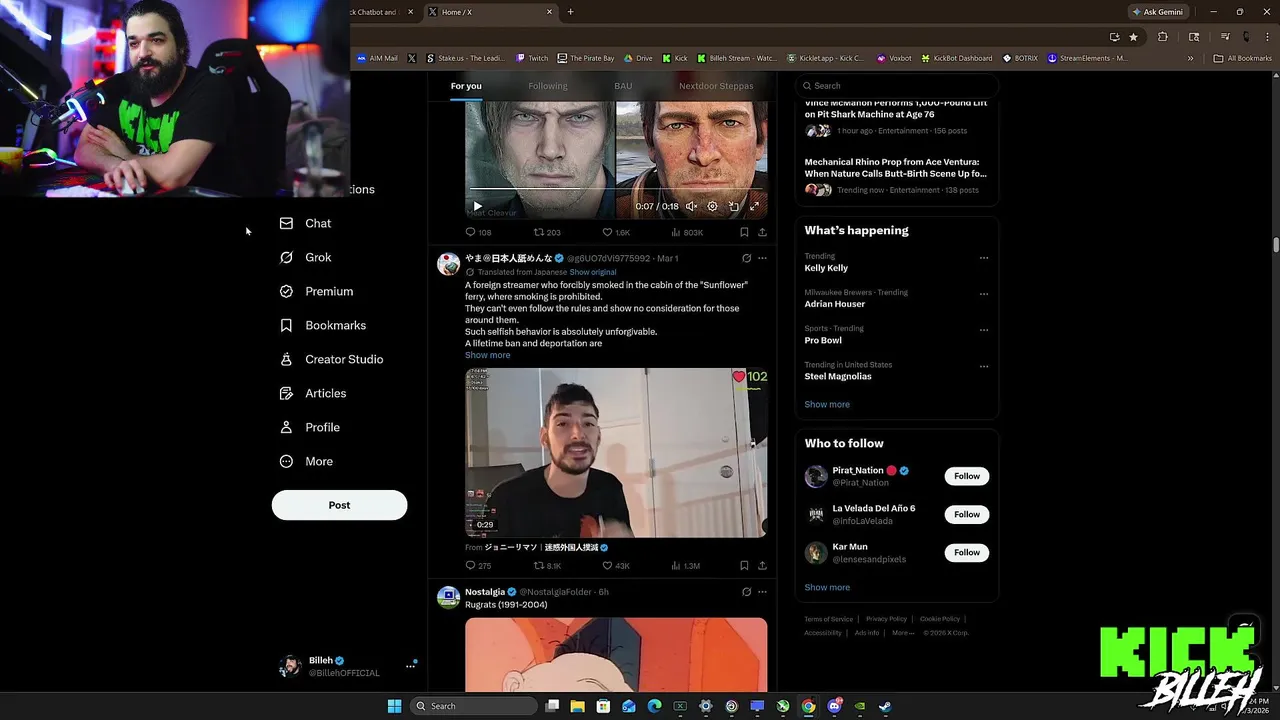This screenshot has width=1280, height=720.
Task: Open the More menu in X sidebar
Action: 306,461
